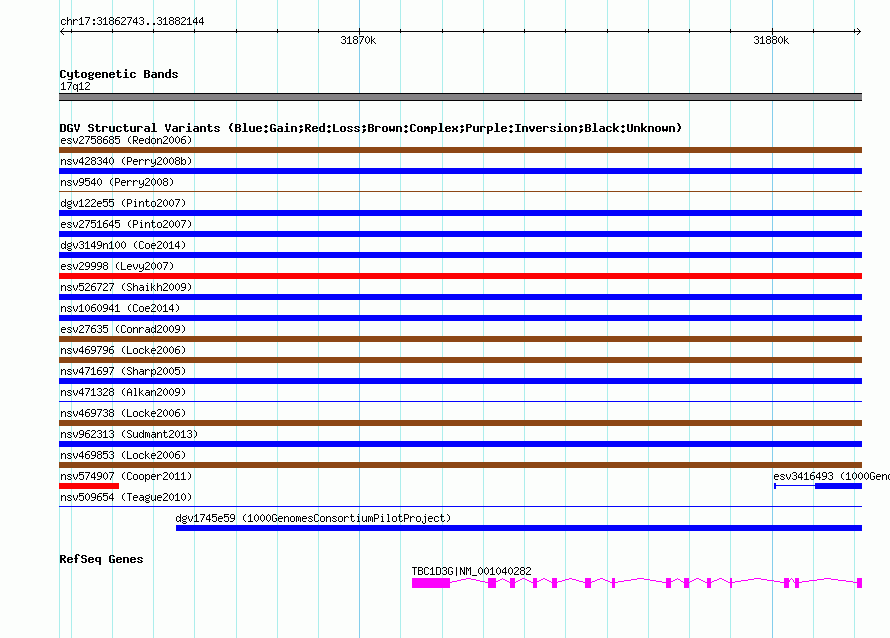
Task: Click the left arrow of the coordinate ruler
Action: coord(64,31)
